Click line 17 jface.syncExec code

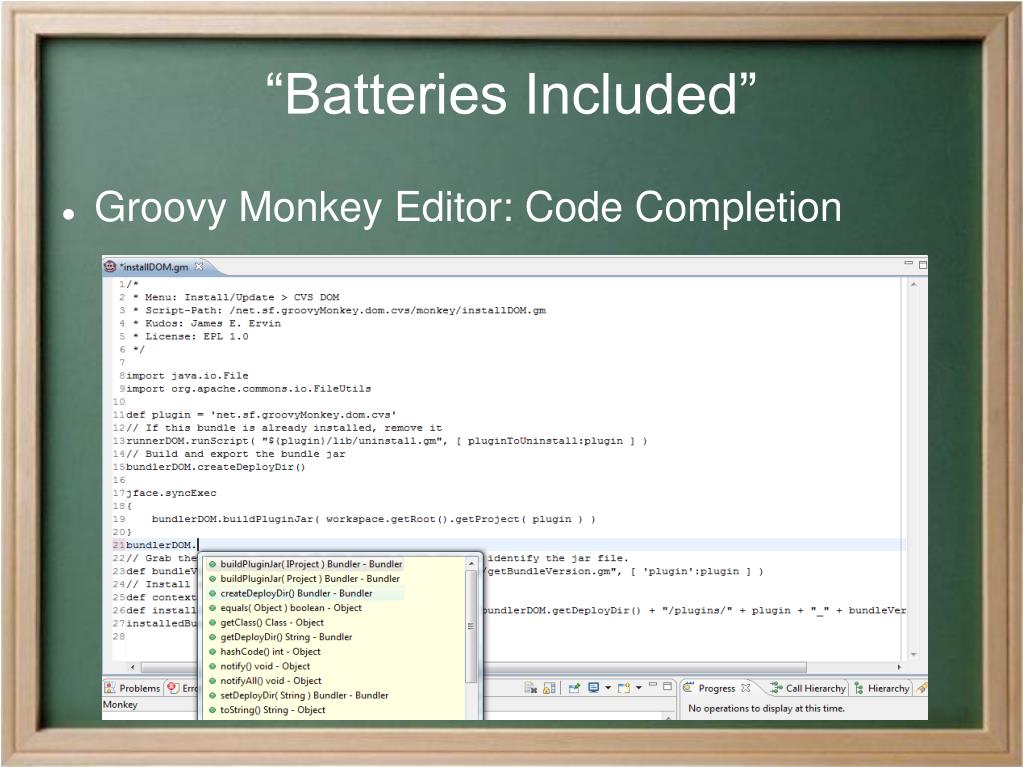pyautogui.click(x=171, y=494)
